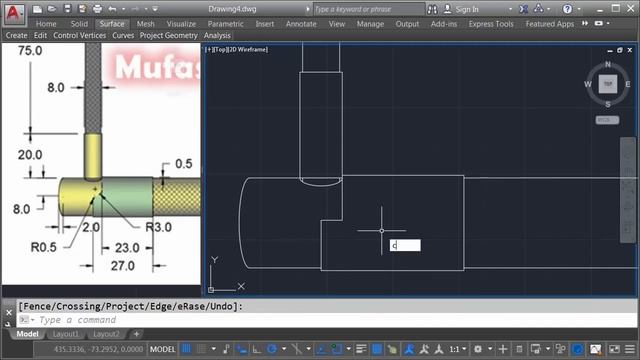Click the search binoculars icon

click(x=432, y=9)
